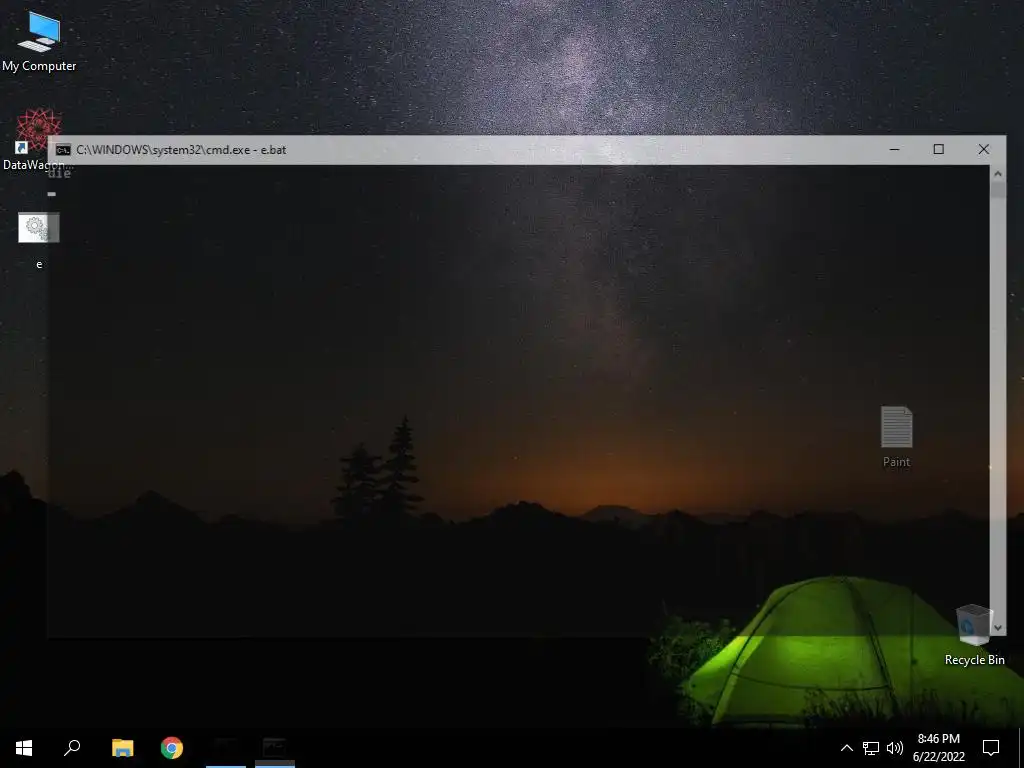1024x768 pixels.
Task: Click the Show desktop sliver at taskbar end
Action: (1021, 748)
